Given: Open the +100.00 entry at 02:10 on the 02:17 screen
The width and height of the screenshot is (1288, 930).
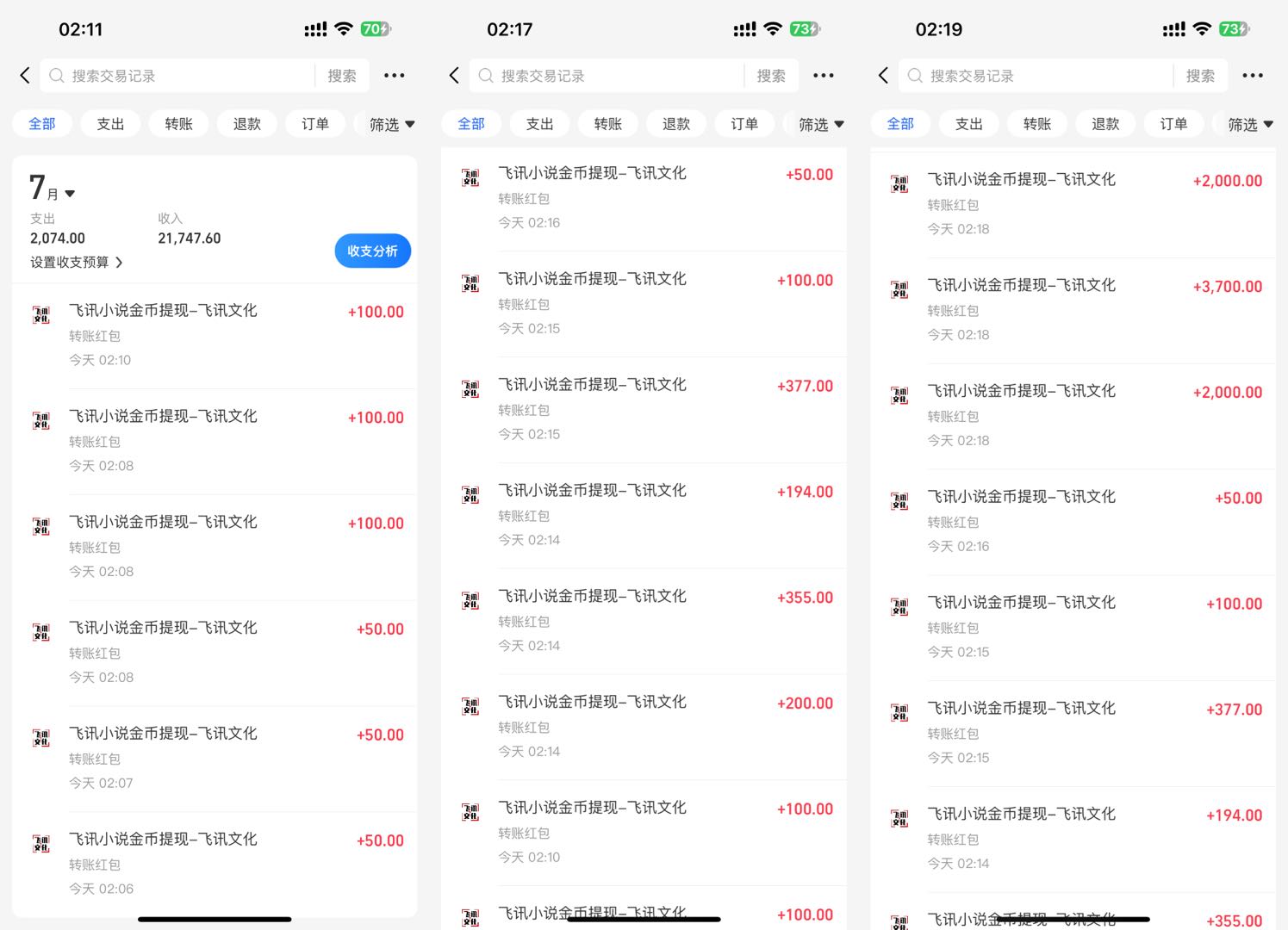Looking at the screenshot, I should click(x=644, y=833).
